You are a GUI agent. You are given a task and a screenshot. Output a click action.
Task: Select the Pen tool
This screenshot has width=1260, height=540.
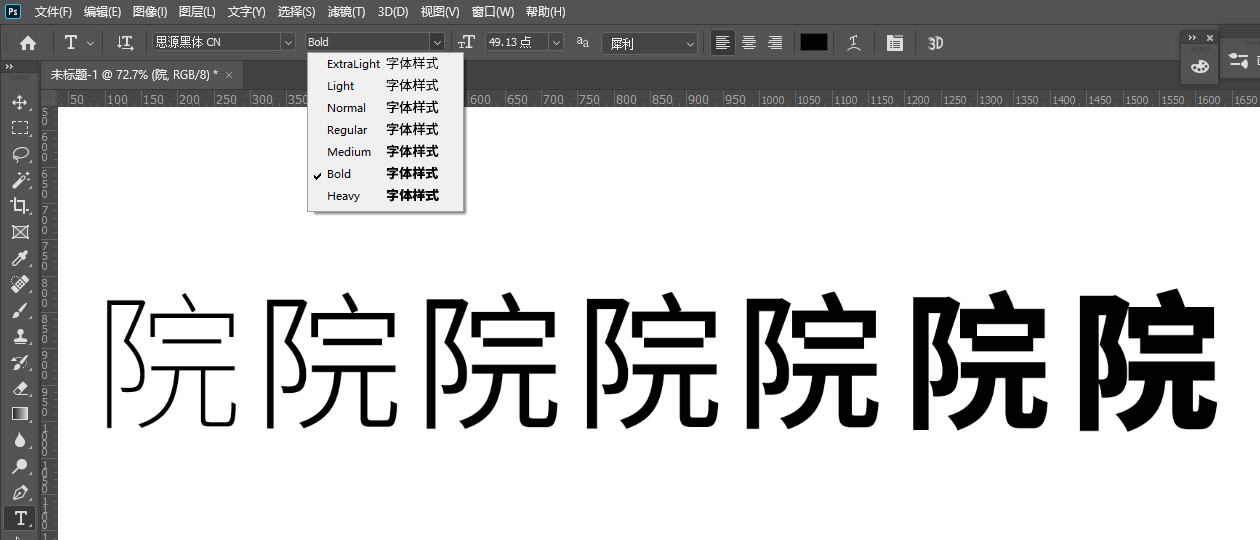pyautogui.click(x=20, y=492)
